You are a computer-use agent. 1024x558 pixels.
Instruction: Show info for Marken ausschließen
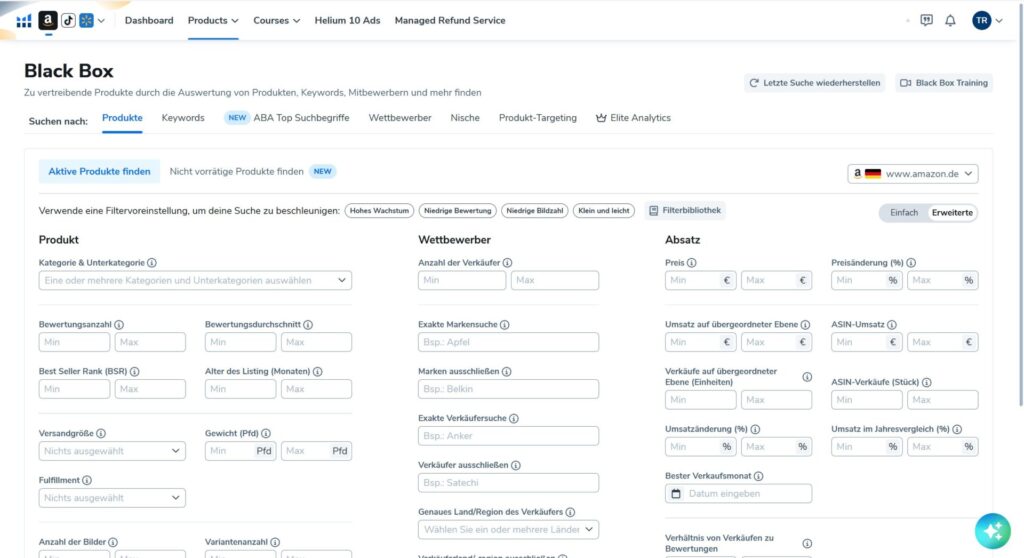pyautogui.click(x=507, y=371)
